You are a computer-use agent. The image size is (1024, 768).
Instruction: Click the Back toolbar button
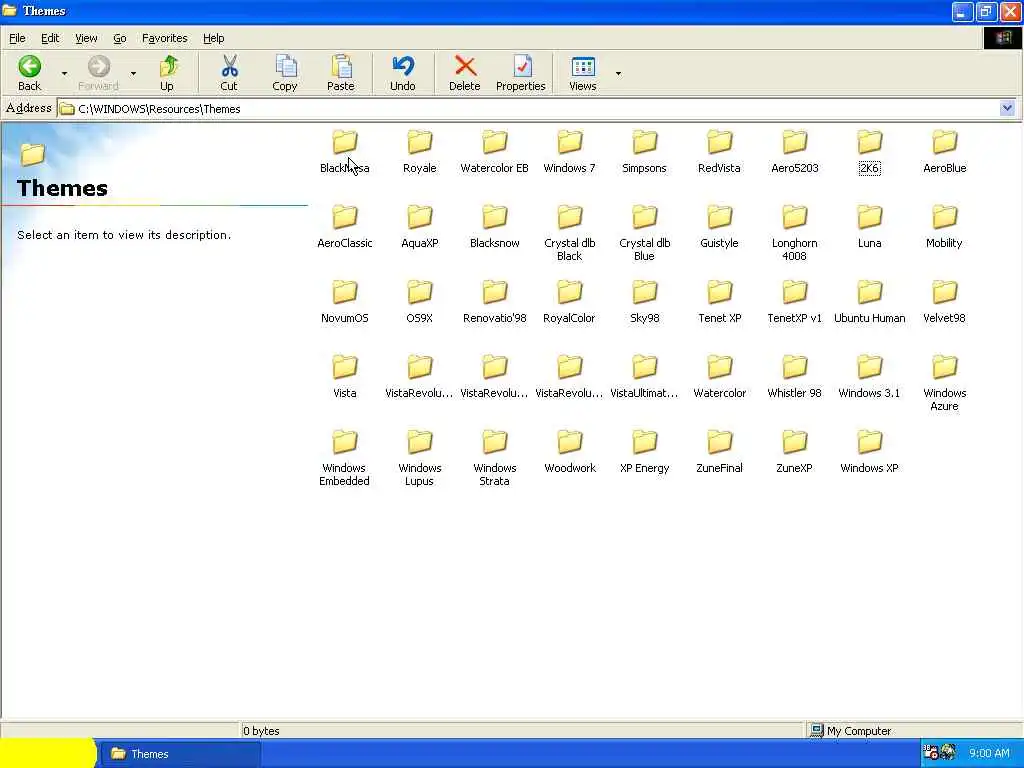point(29,73)
